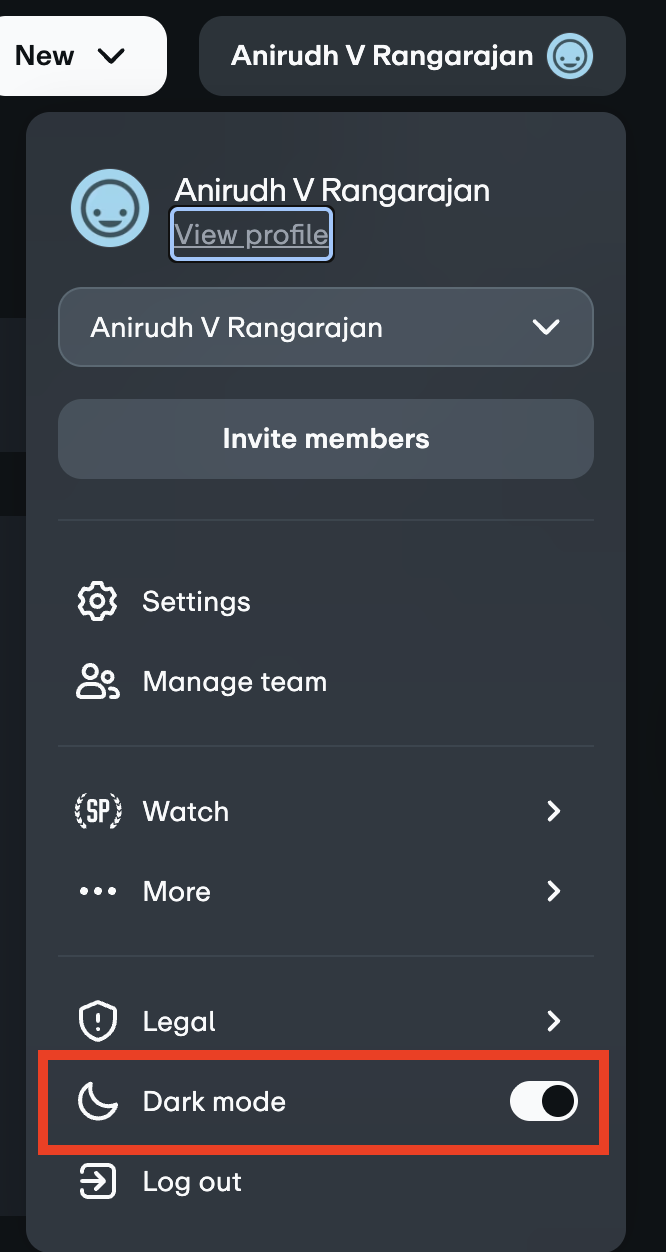Click the Legal shield icon
Viewport: 666px width, 1252px height.
click(97, 1022)
